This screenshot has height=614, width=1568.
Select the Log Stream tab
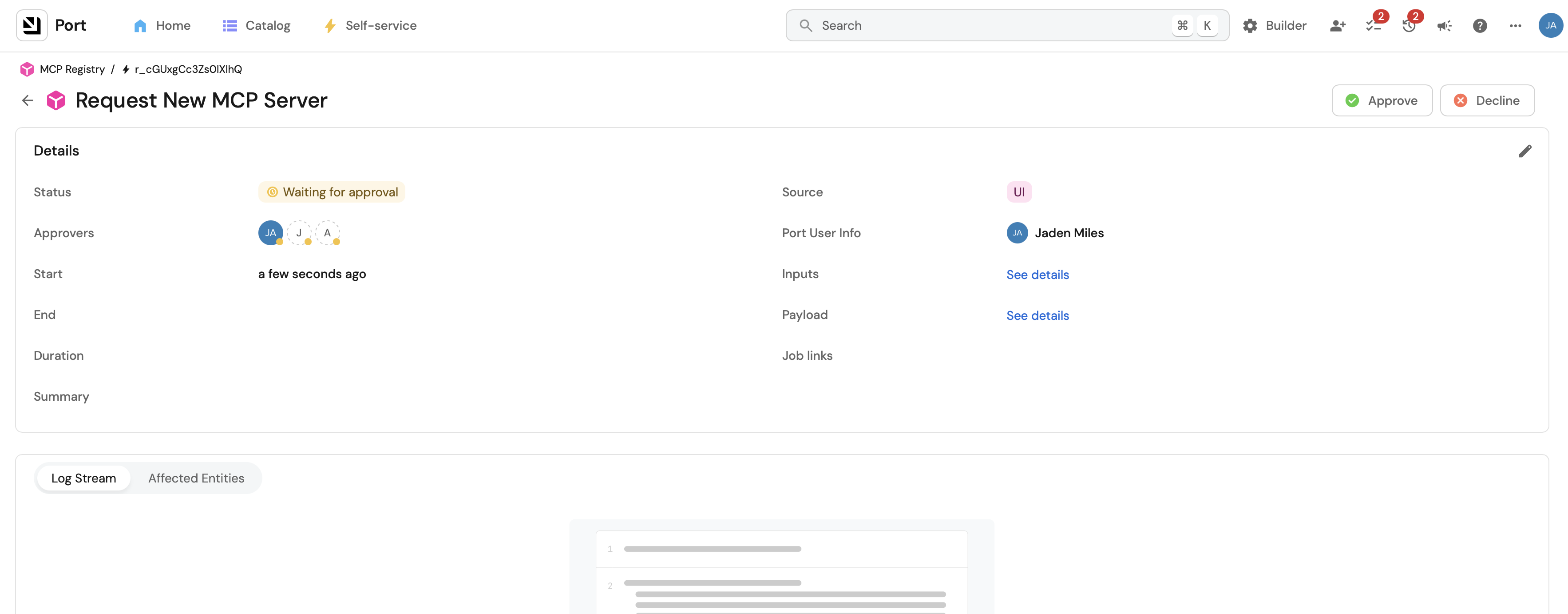[83, 478]
